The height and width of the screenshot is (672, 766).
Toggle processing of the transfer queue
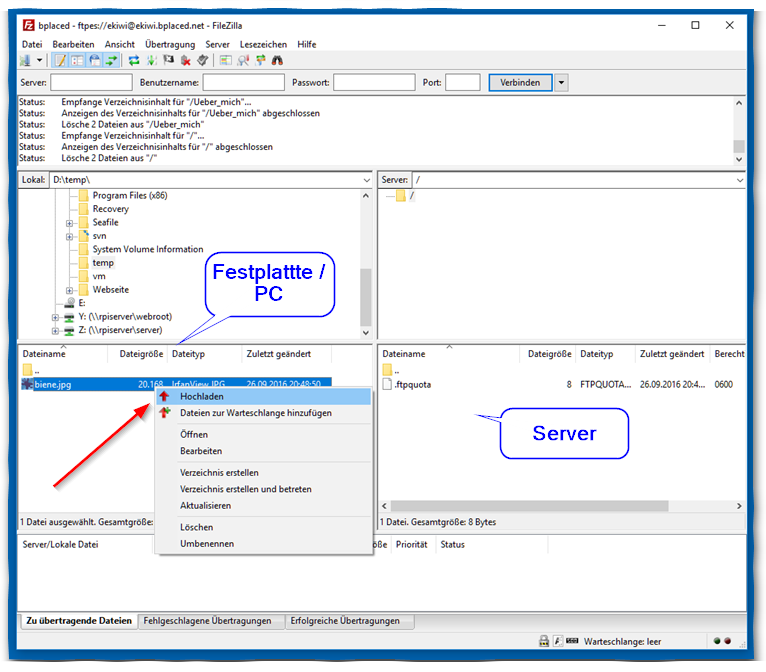tap(152, 61)
